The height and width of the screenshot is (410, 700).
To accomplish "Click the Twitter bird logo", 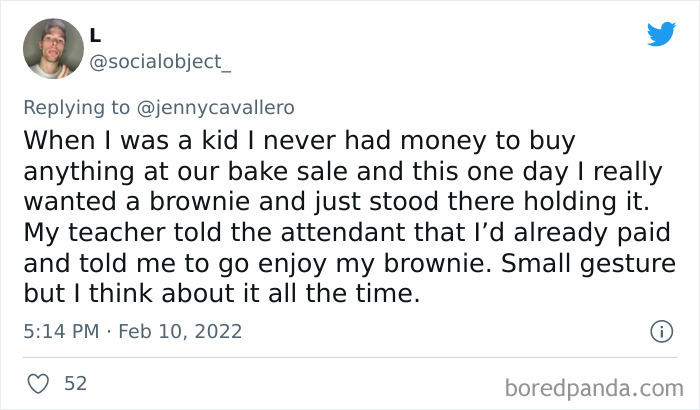I will pyautogui.click(x=661, y=34).
